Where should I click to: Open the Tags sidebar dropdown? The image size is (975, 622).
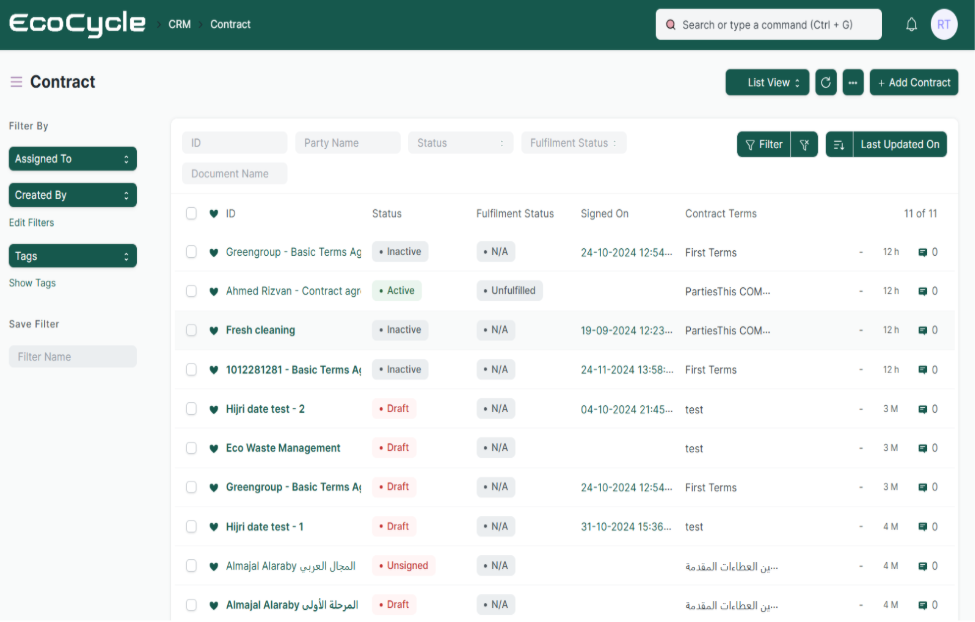(72, 257)
